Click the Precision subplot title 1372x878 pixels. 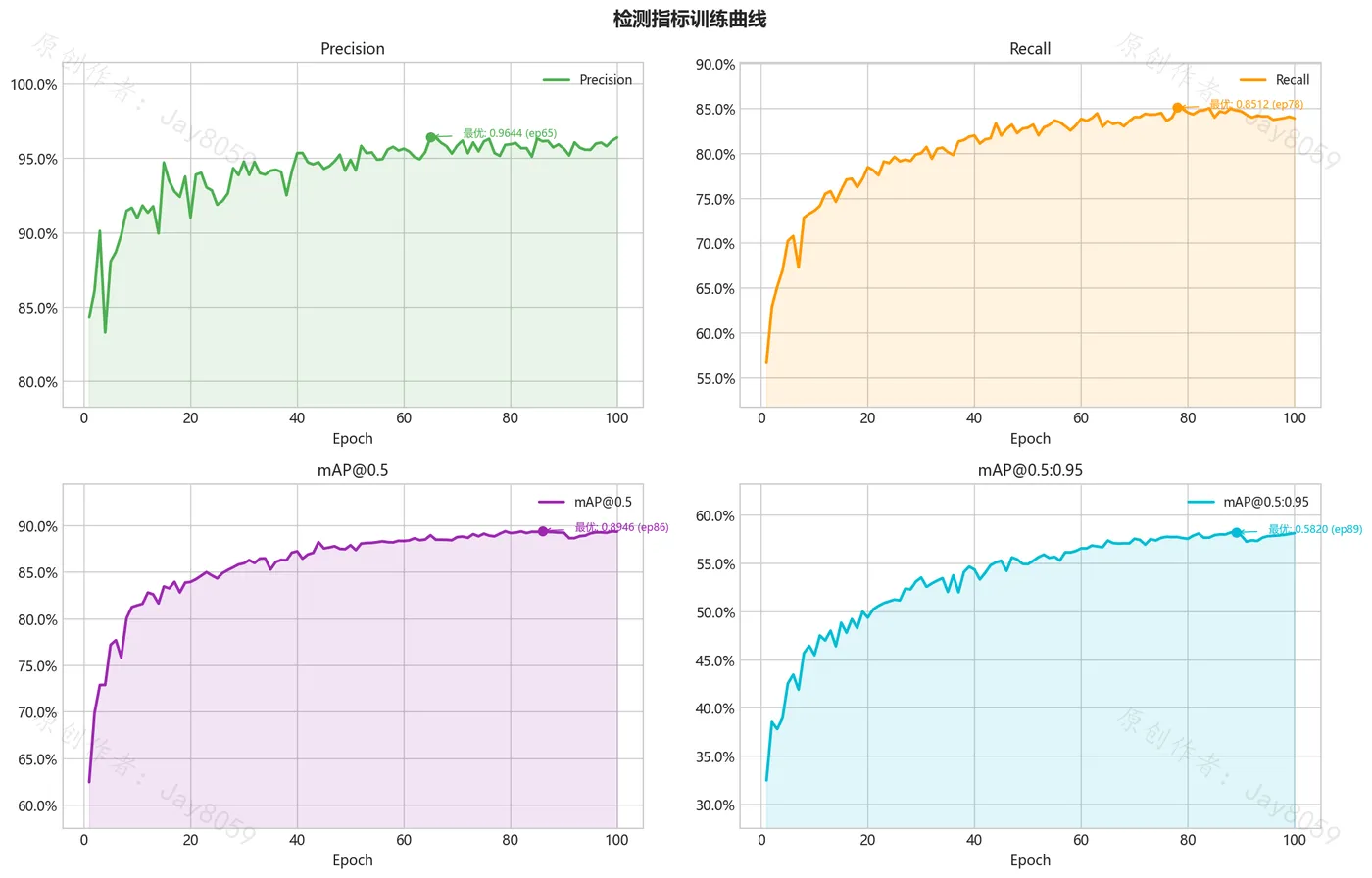[x=353, y=48]
